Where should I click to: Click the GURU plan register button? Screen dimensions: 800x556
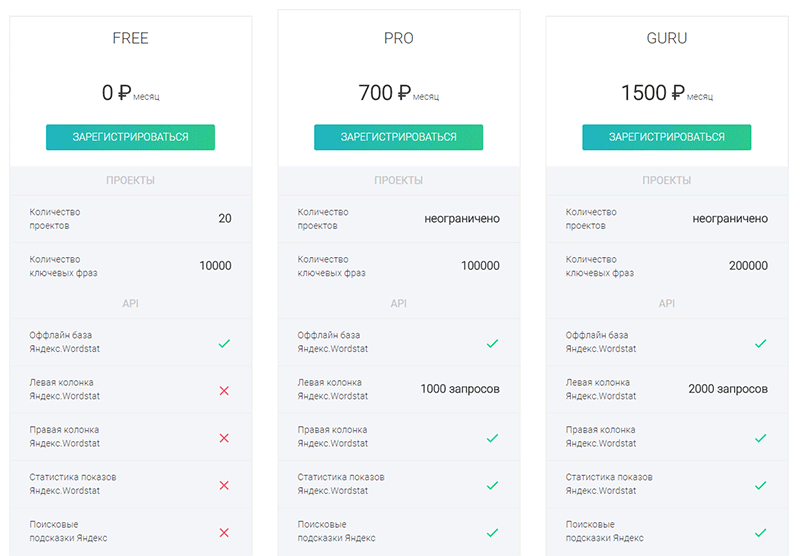point(666,137)
